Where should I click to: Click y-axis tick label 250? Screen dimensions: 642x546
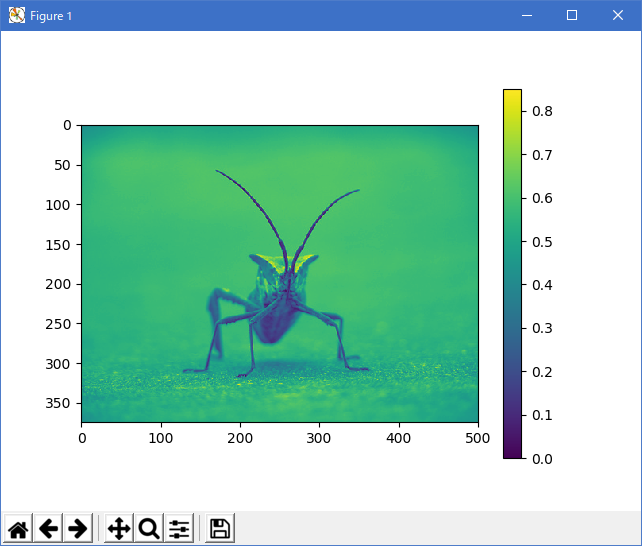(58, 324)
